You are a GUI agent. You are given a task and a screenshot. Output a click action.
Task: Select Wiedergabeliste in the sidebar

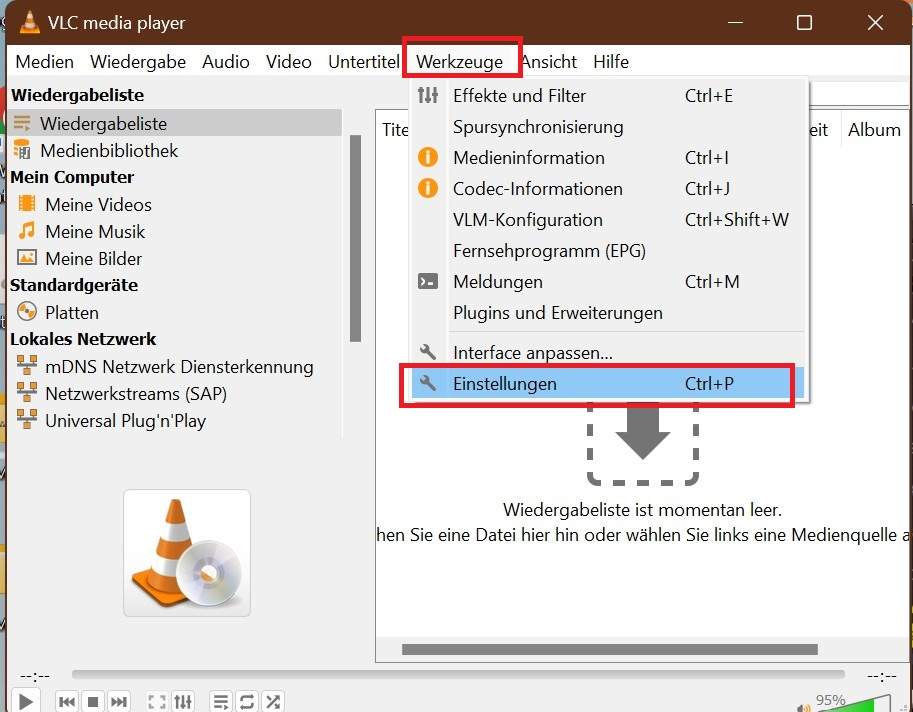176,123
